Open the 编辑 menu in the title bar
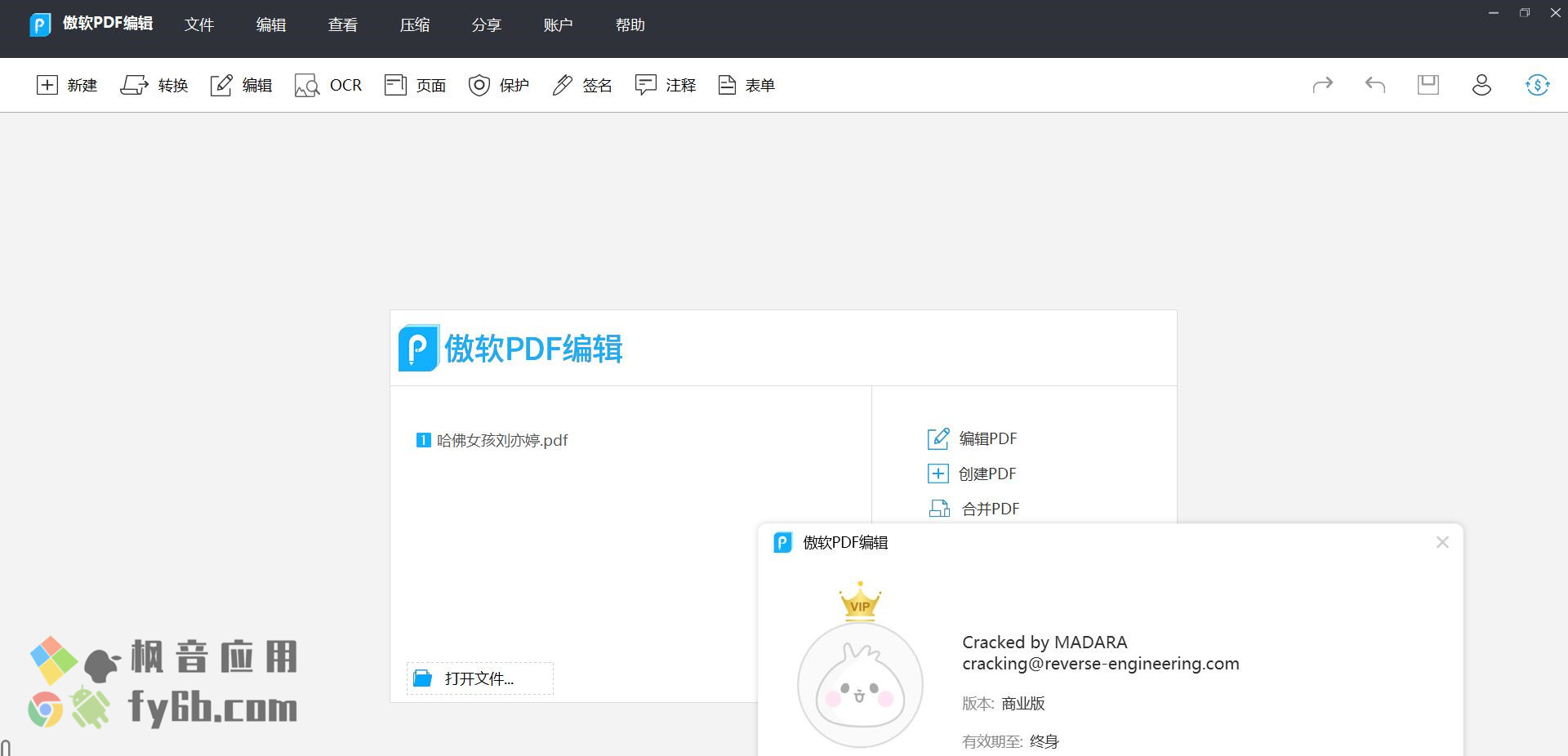The image size is (1568, 756). 271,25
